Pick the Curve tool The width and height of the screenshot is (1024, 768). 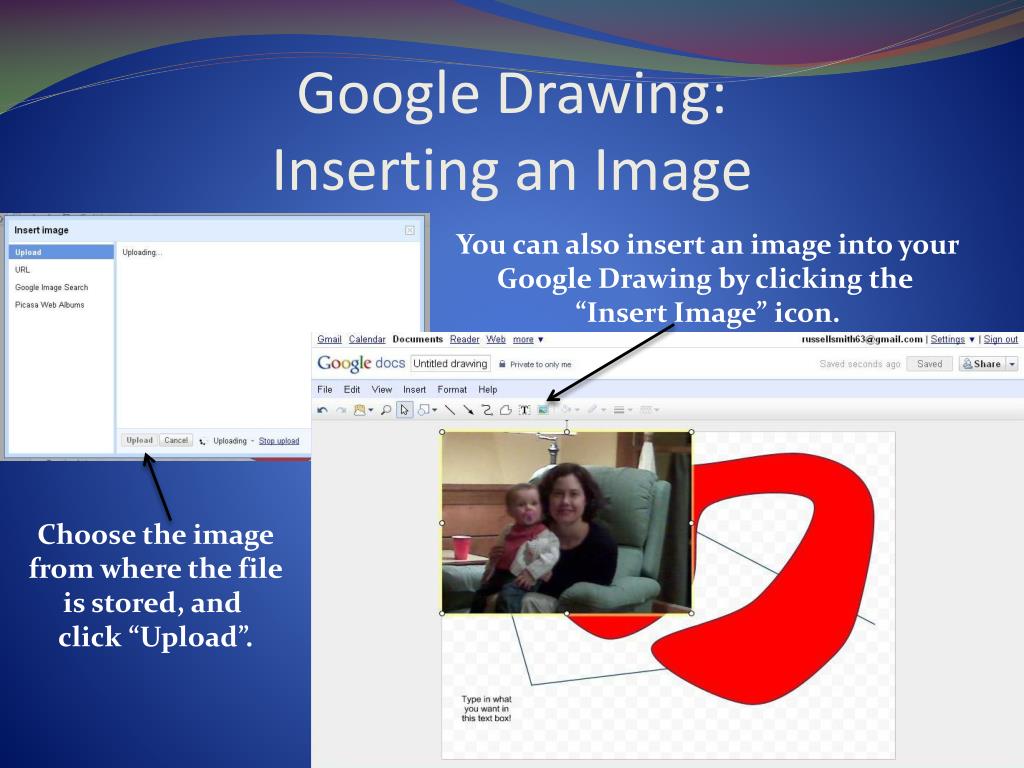coord(487,410)
